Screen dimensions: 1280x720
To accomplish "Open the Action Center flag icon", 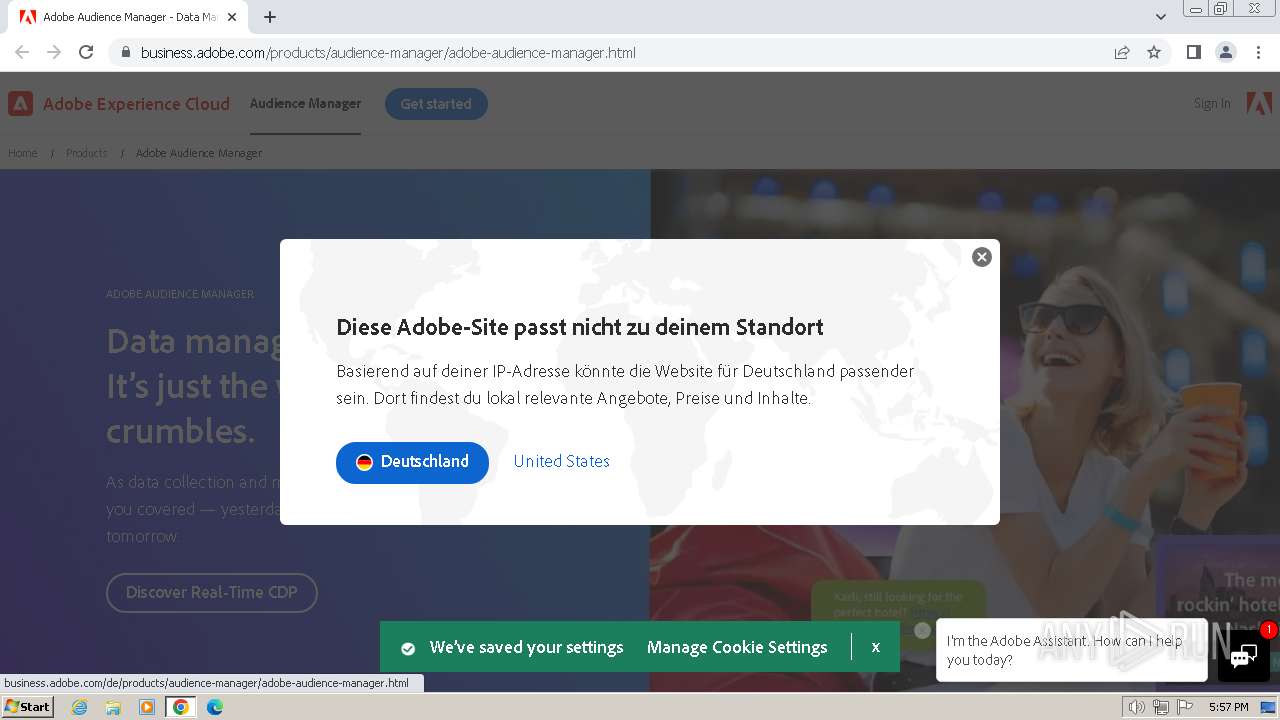I will click(1185, 707).
